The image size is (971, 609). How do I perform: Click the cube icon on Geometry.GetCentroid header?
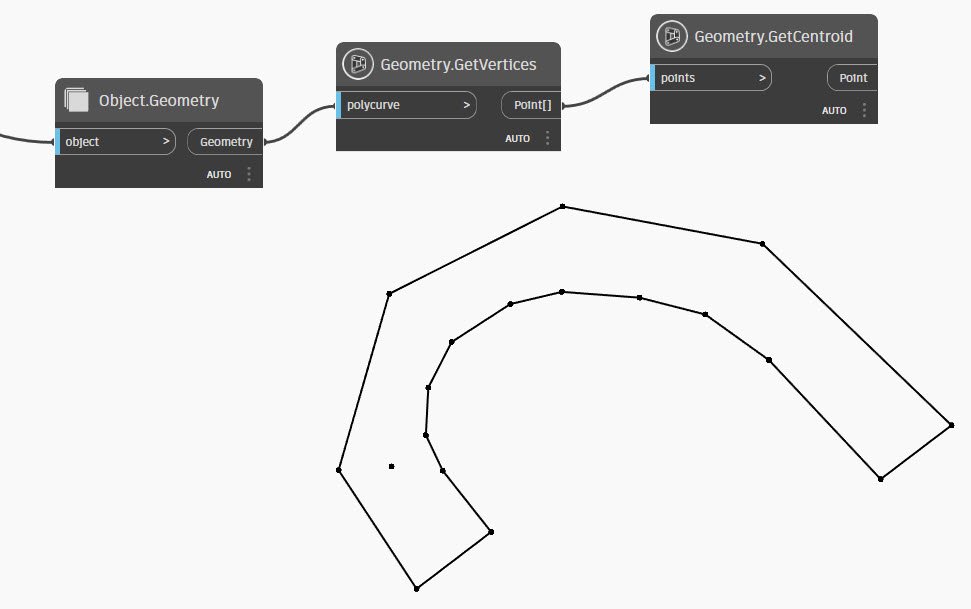click(x=671, y=36)
